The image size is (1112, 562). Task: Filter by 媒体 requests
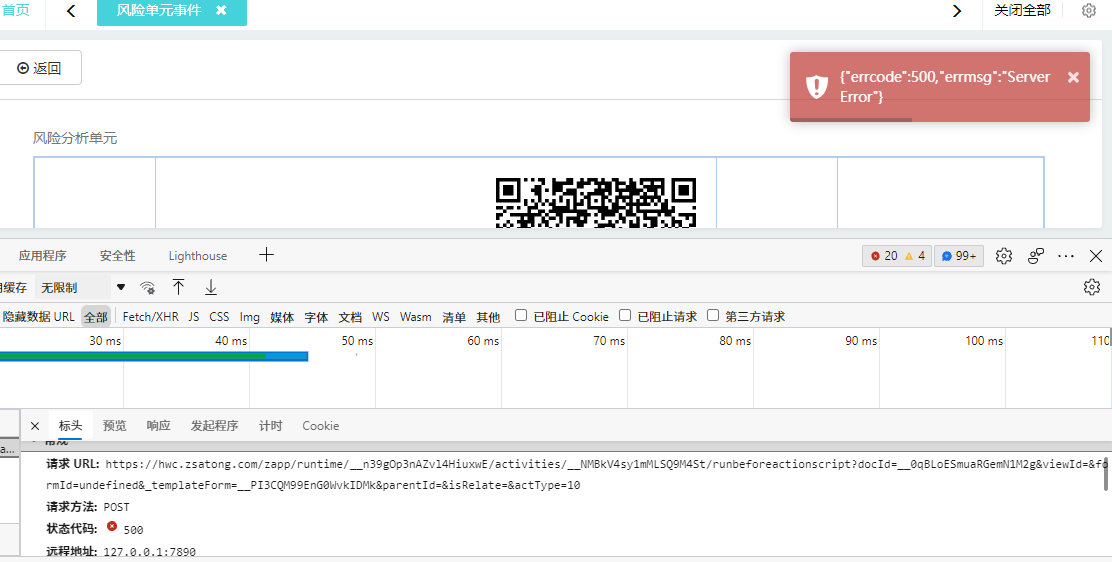[282, 316]
